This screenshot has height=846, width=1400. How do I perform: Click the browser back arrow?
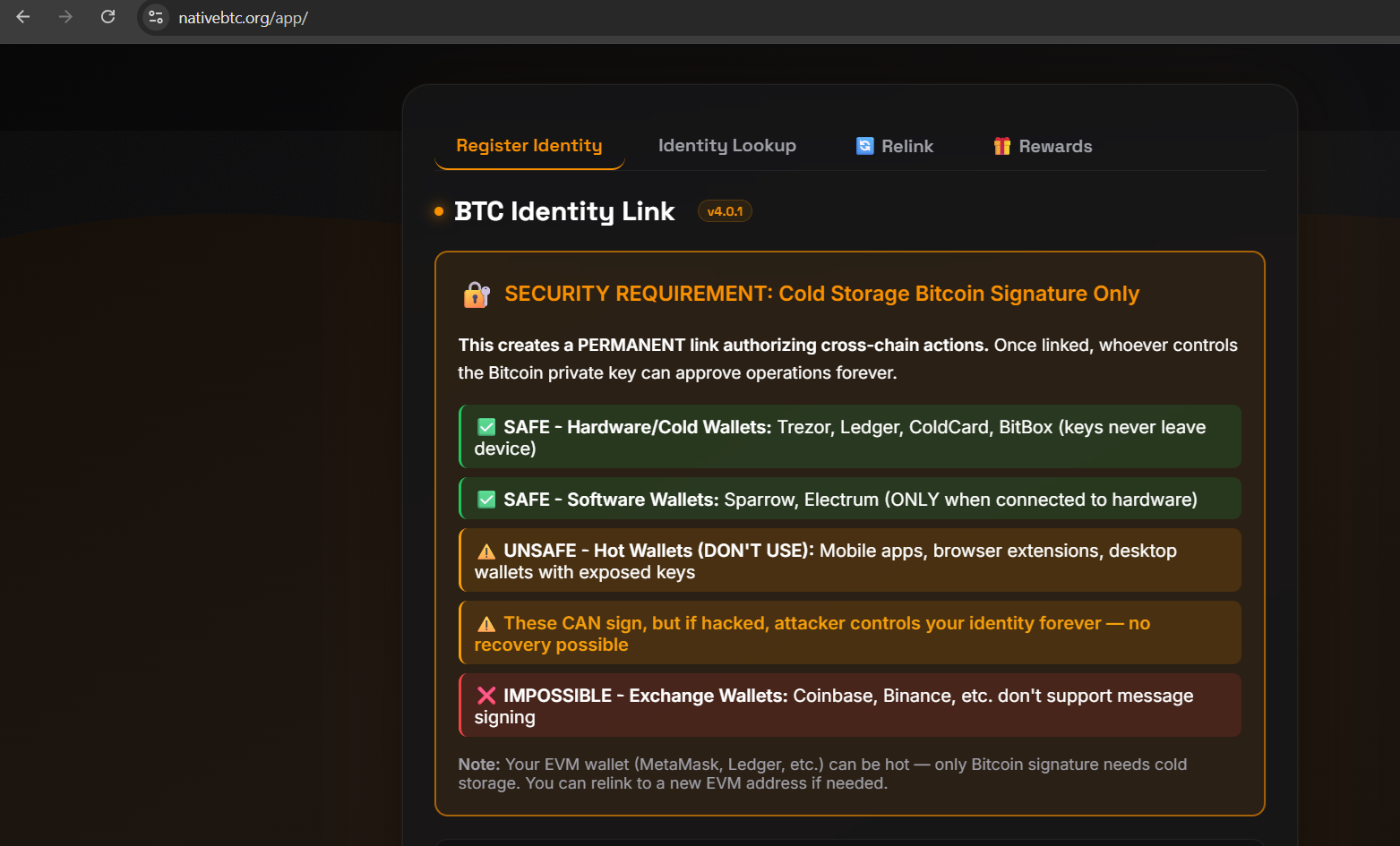click(x=23, y=17)
